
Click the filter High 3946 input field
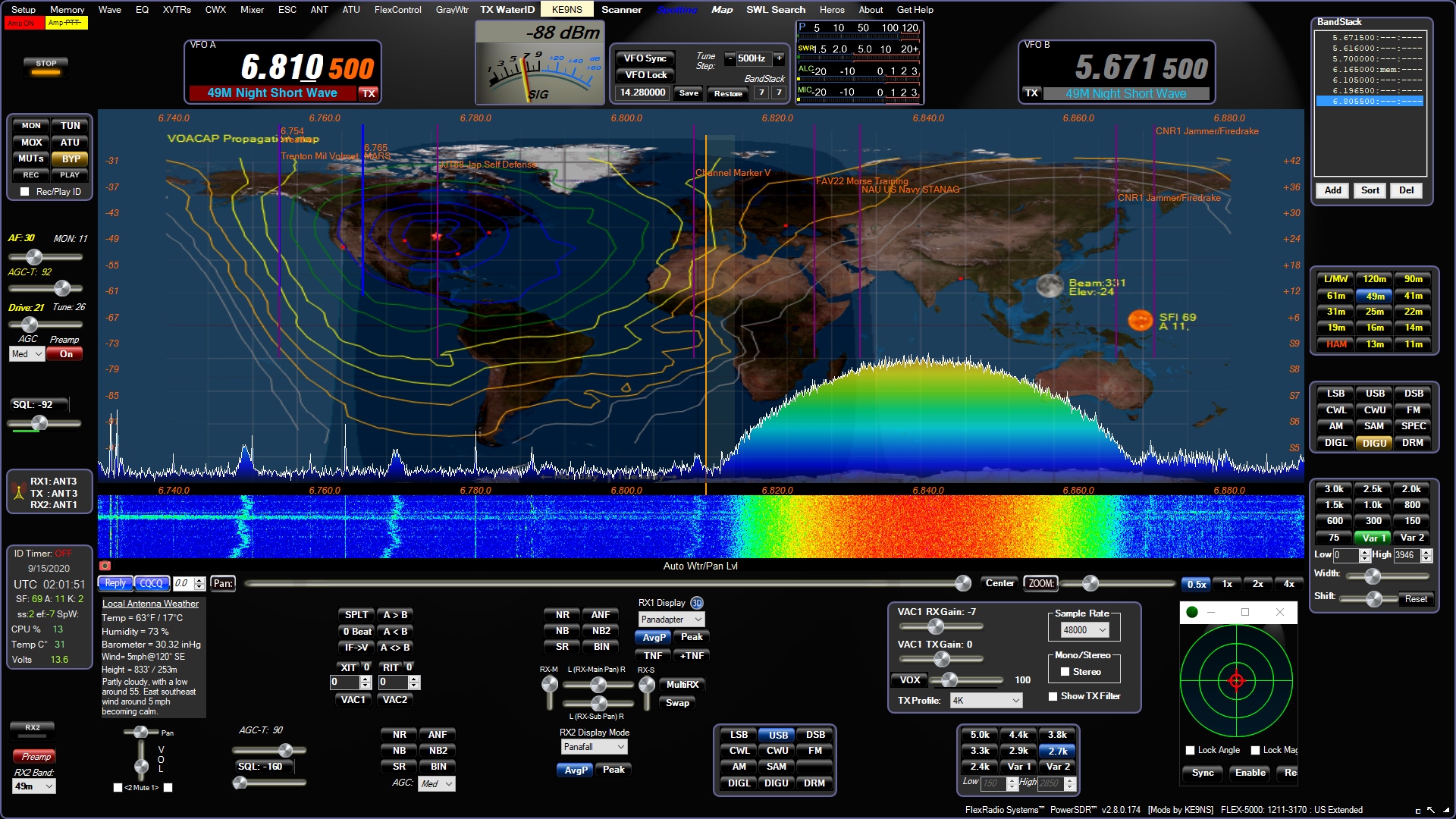[x=1407, y=555]
